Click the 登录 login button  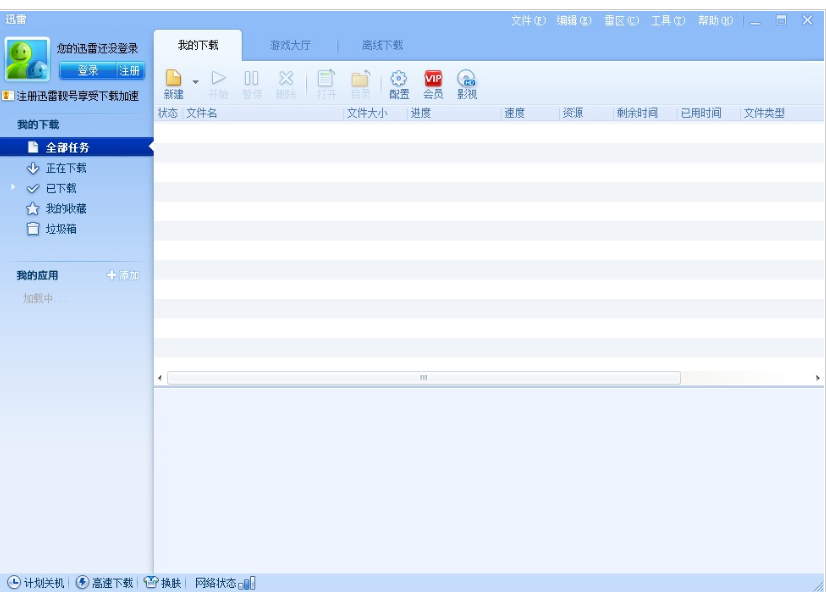pyautogui.click(x=87, y=71)
